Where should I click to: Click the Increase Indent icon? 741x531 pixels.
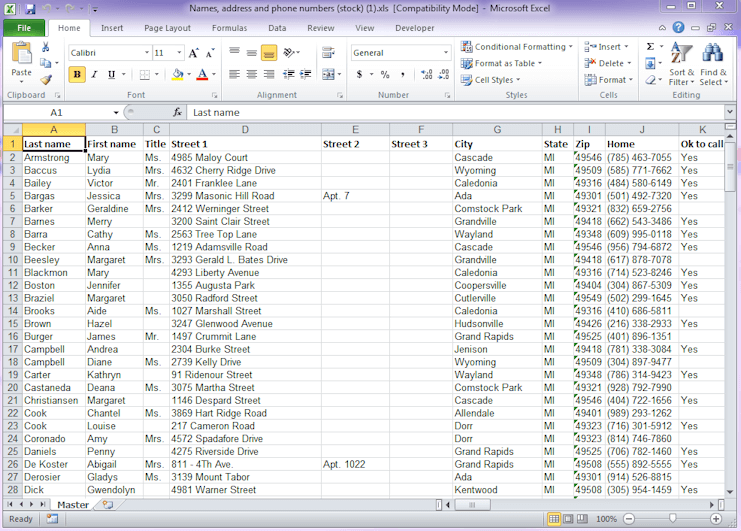tap(306, 75)
